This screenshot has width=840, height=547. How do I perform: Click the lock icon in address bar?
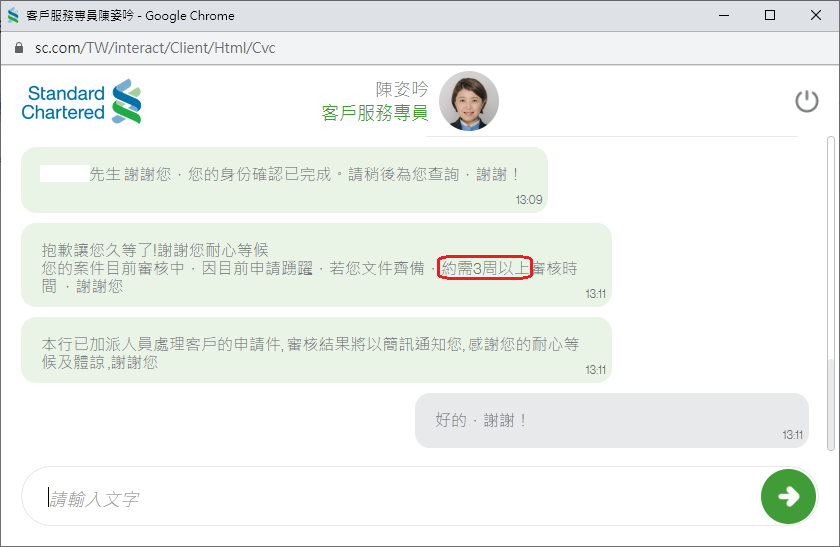[19, 48]
